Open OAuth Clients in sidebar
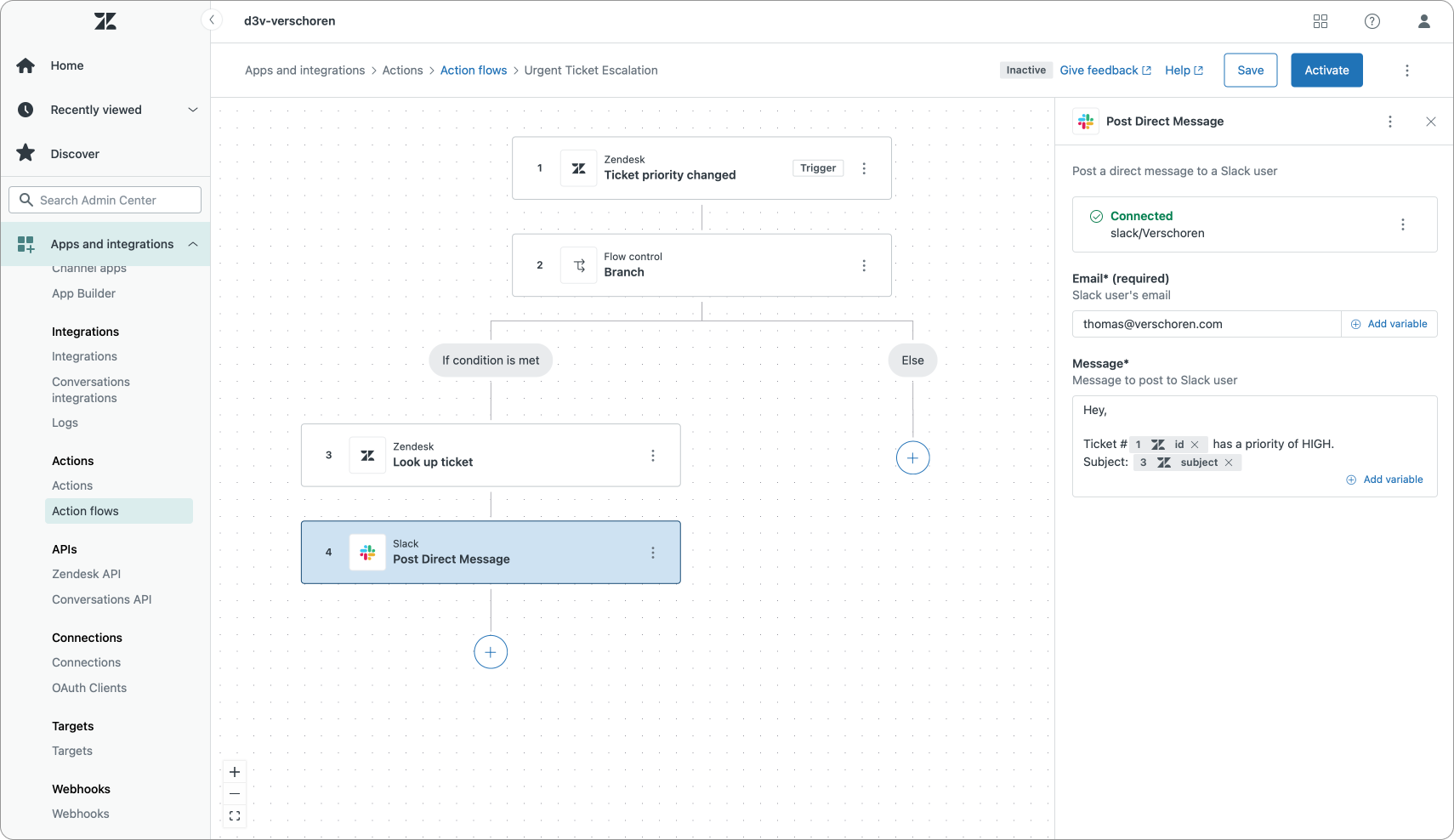The width and height of the screenshot is (1454, 840). (89, 688)
